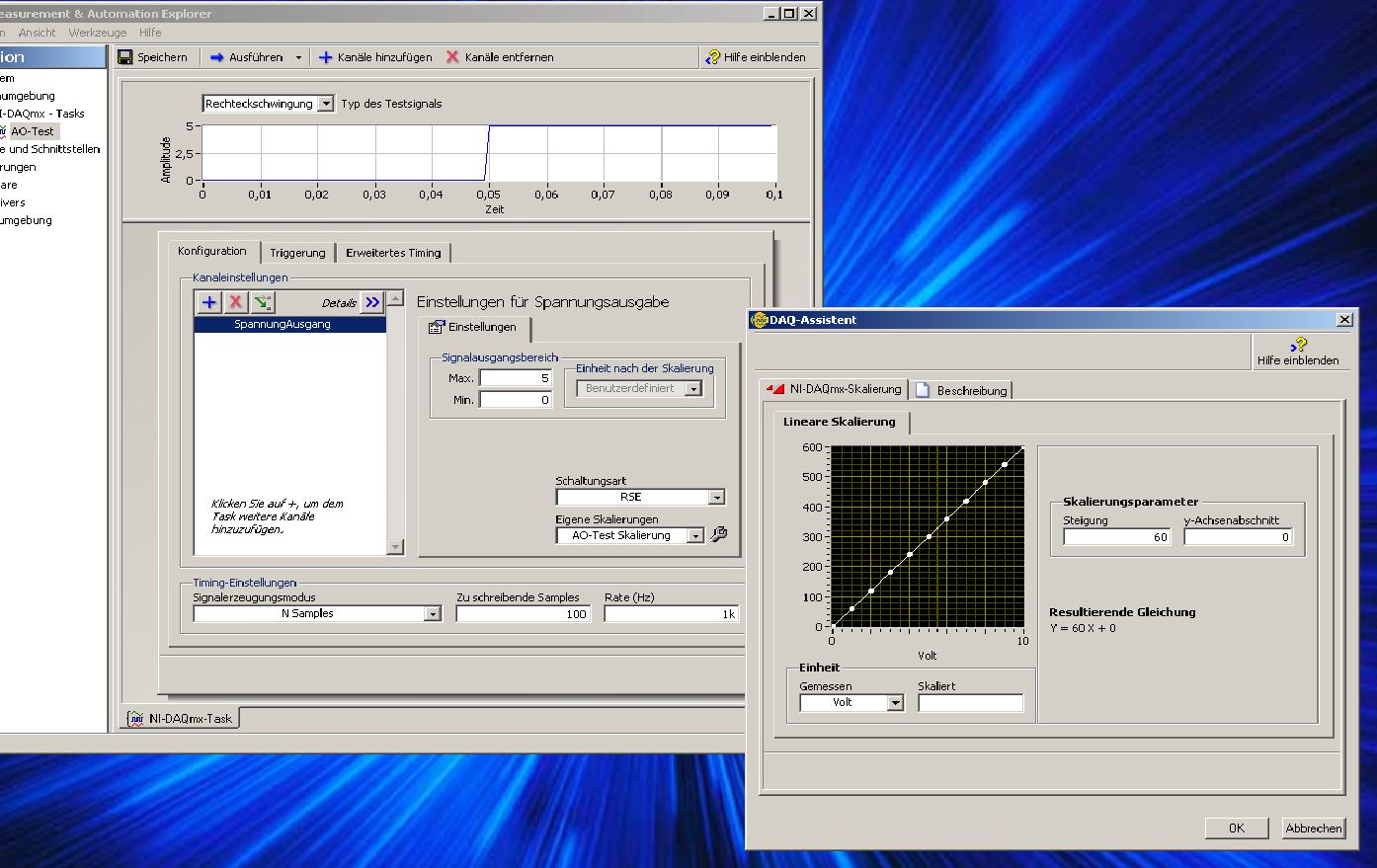Viewport: 1377px width, 868px height.
Task: Open the Eigene Skalierungen dropdown
Action: [x=695, y=535]
